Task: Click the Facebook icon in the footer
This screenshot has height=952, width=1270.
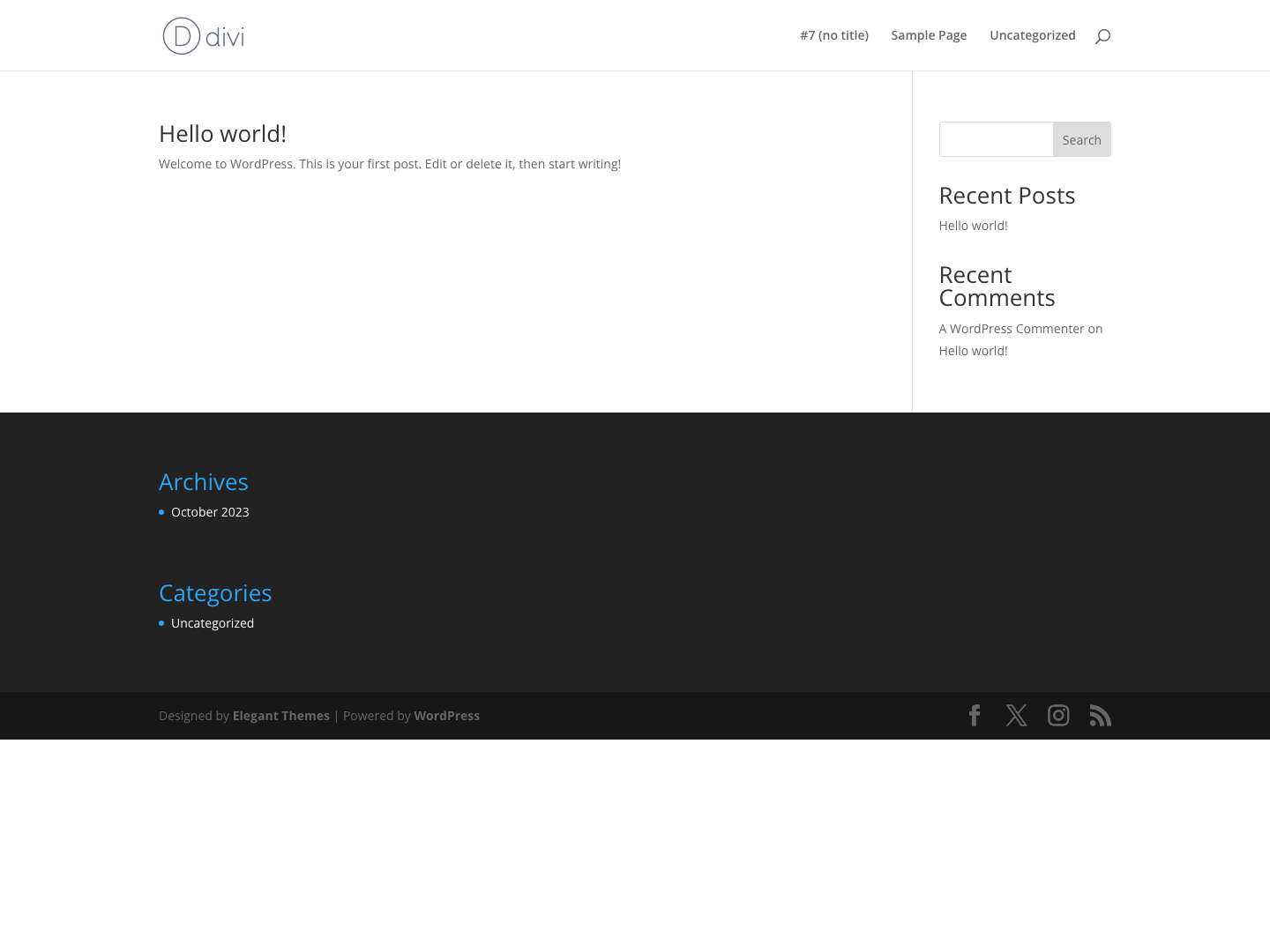Action: tap(975, 715)
